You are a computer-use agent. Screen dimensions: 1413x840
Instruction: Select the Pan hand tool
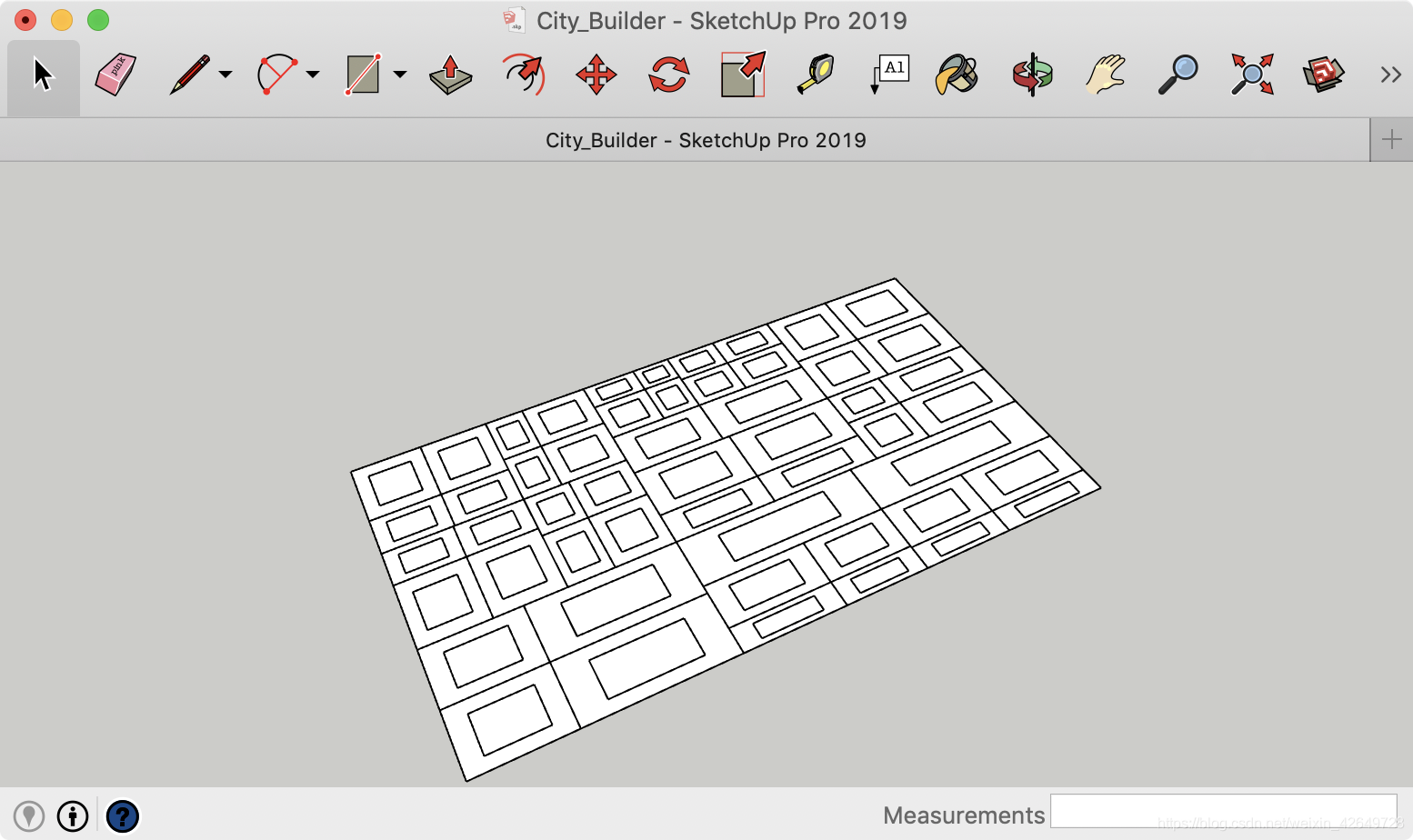tap(1106, 75)
